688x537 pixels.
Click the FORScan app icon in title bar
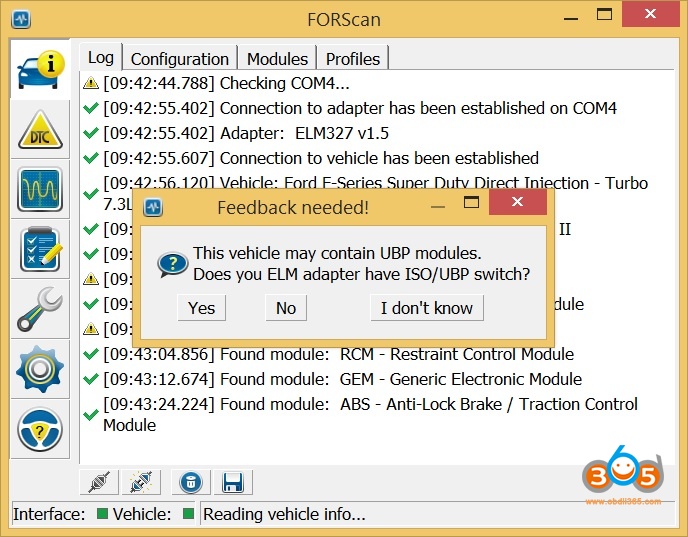coord(21,19)
